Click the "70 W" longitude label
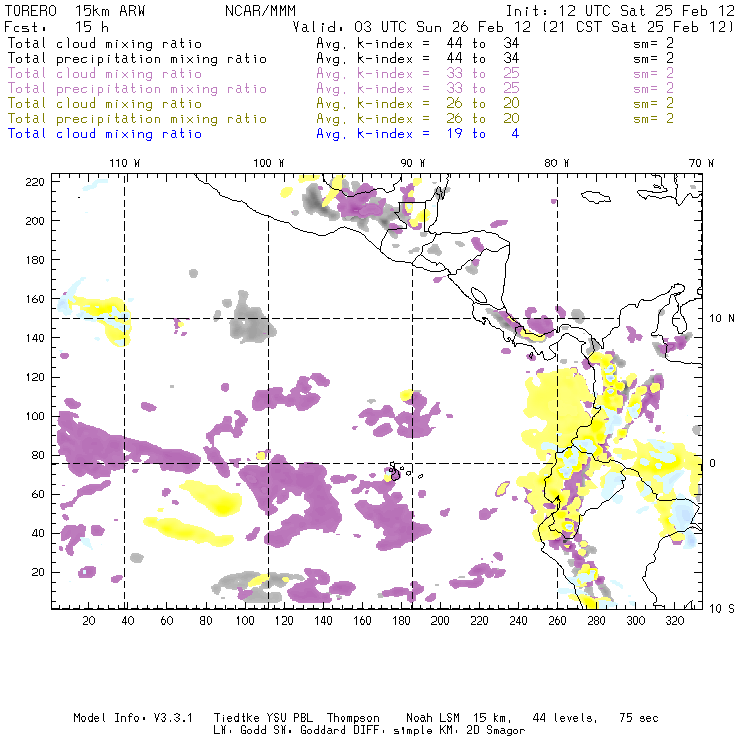740x740 pixels. 701,163
